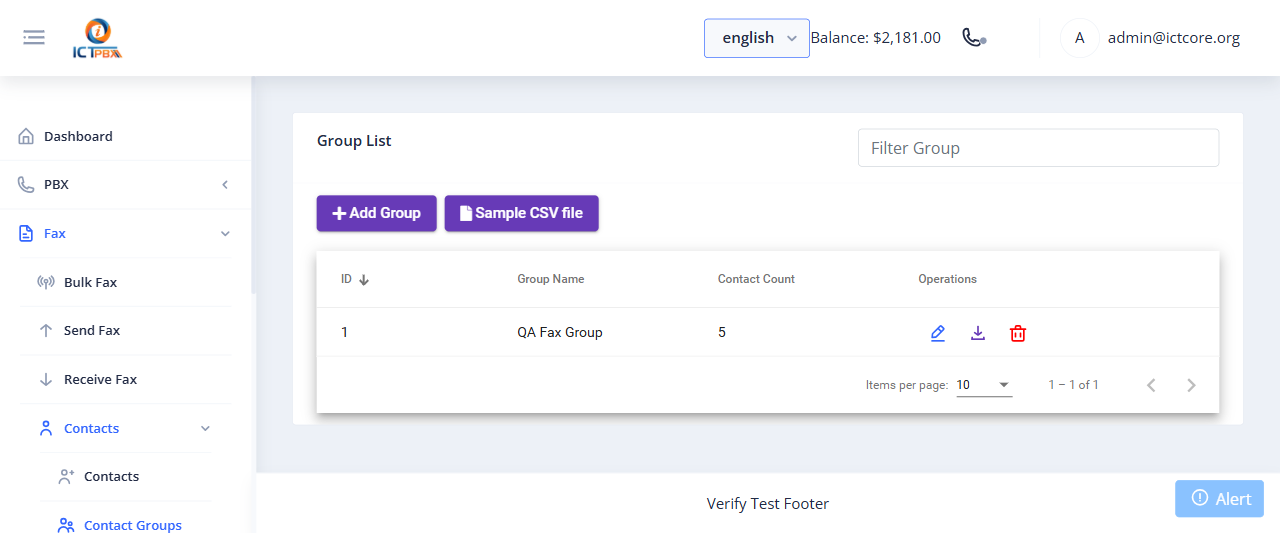
Task: Click the ICTPBX logo
Action: coord(97,39)
